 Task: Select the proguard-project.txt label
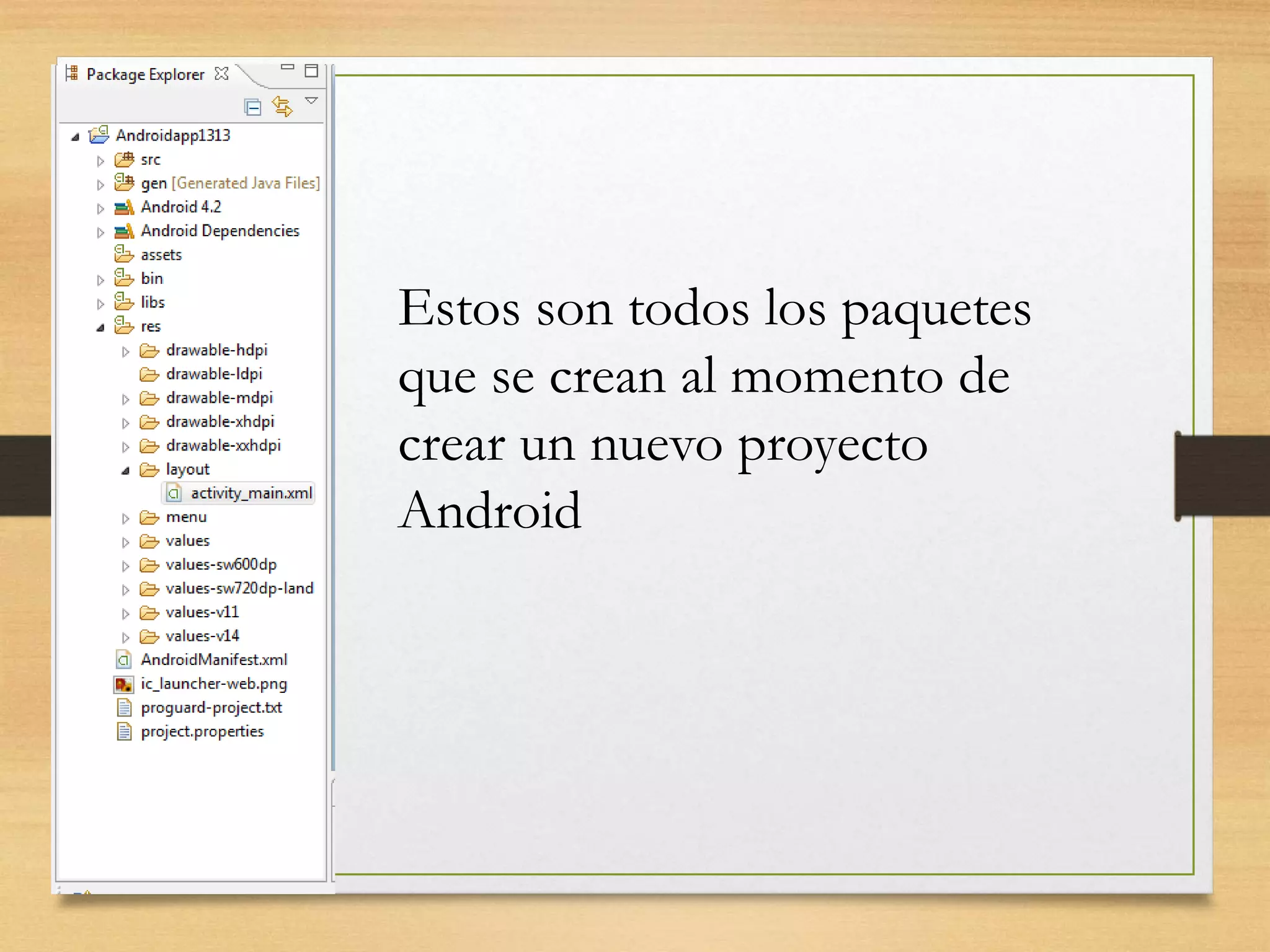pos(211,708)
